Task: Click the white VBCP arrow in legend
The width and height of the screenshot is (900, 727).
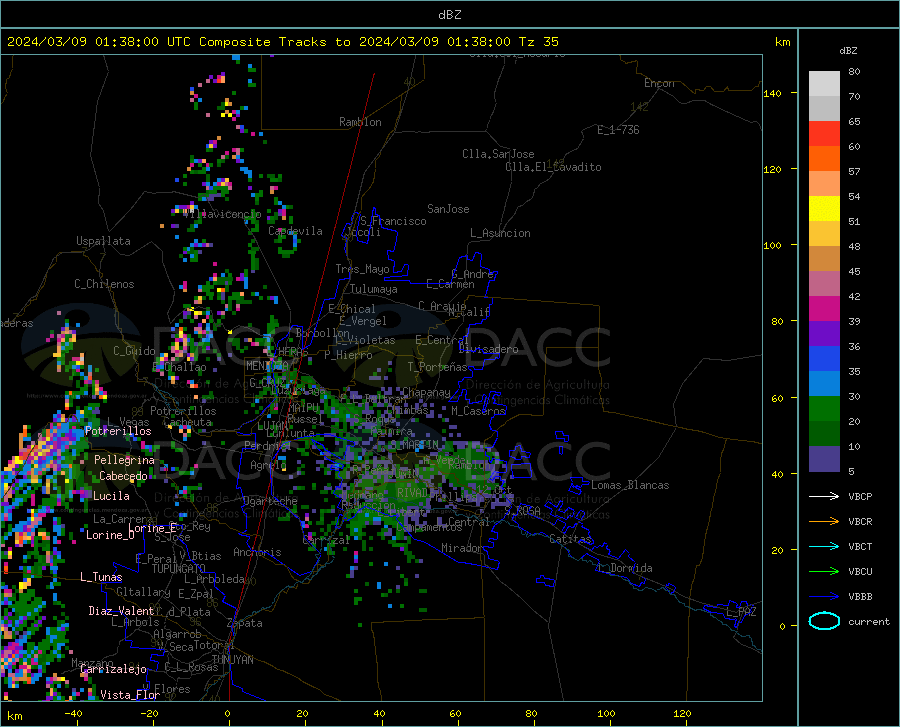Action: [824, 496]
